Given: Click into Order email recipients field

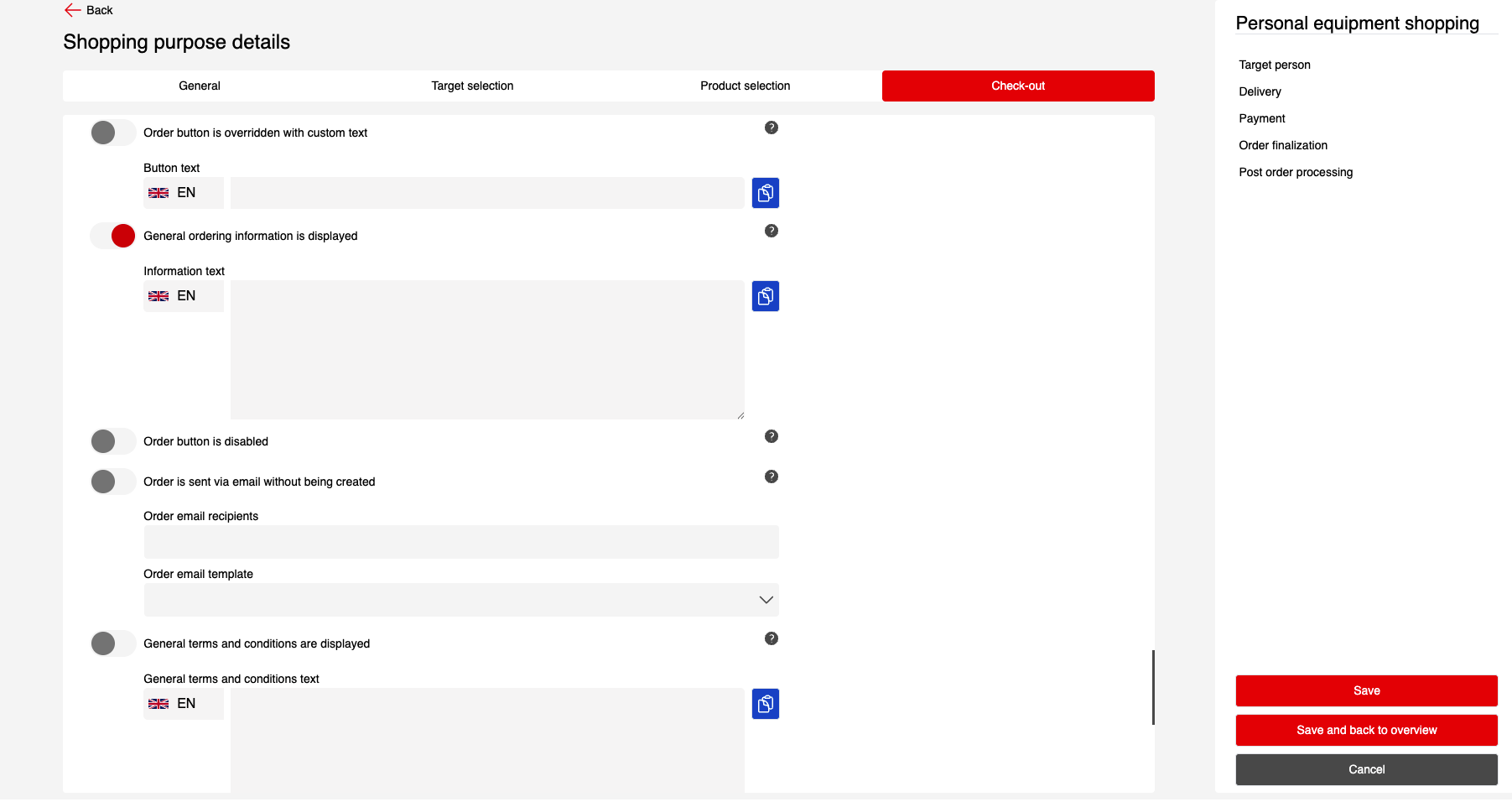Looking at the screenshot, I should click(x=461, y=542).
